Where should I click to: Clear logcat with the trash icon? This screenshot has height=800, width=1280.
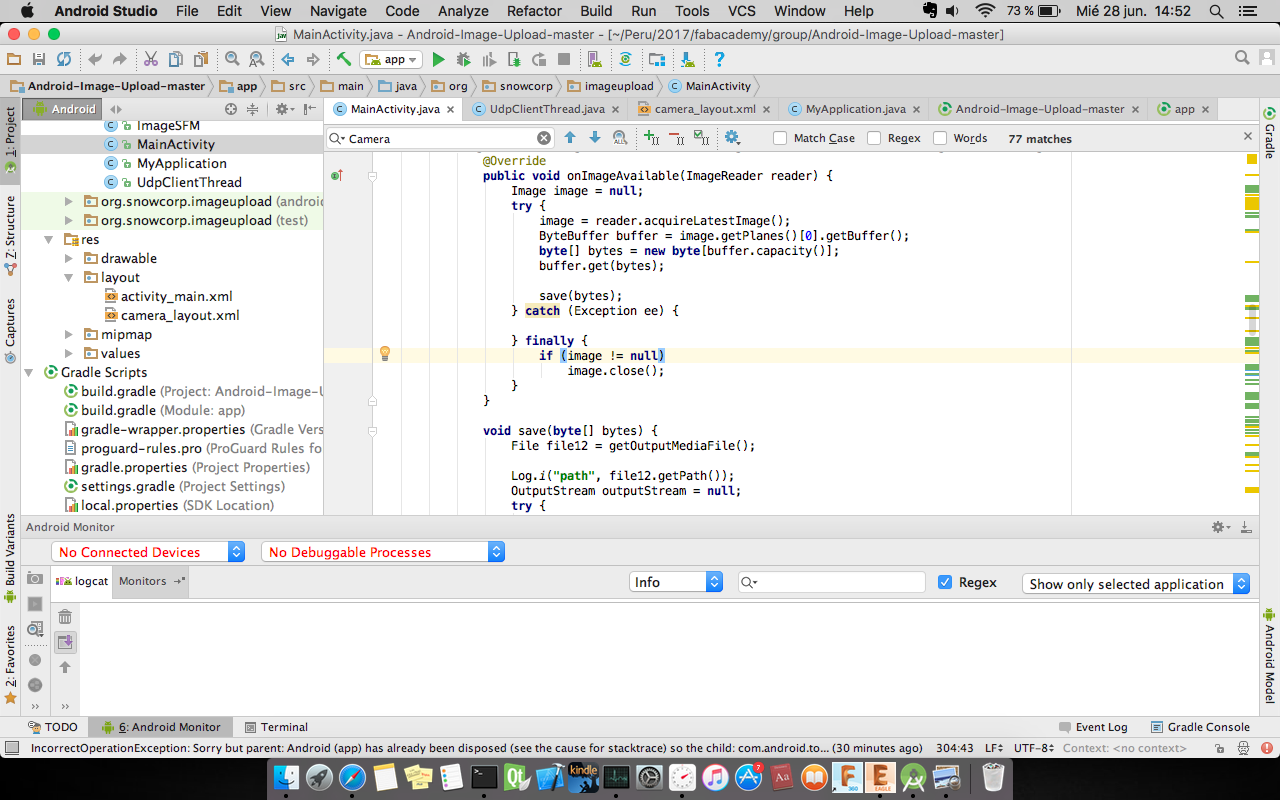(65, 617)
